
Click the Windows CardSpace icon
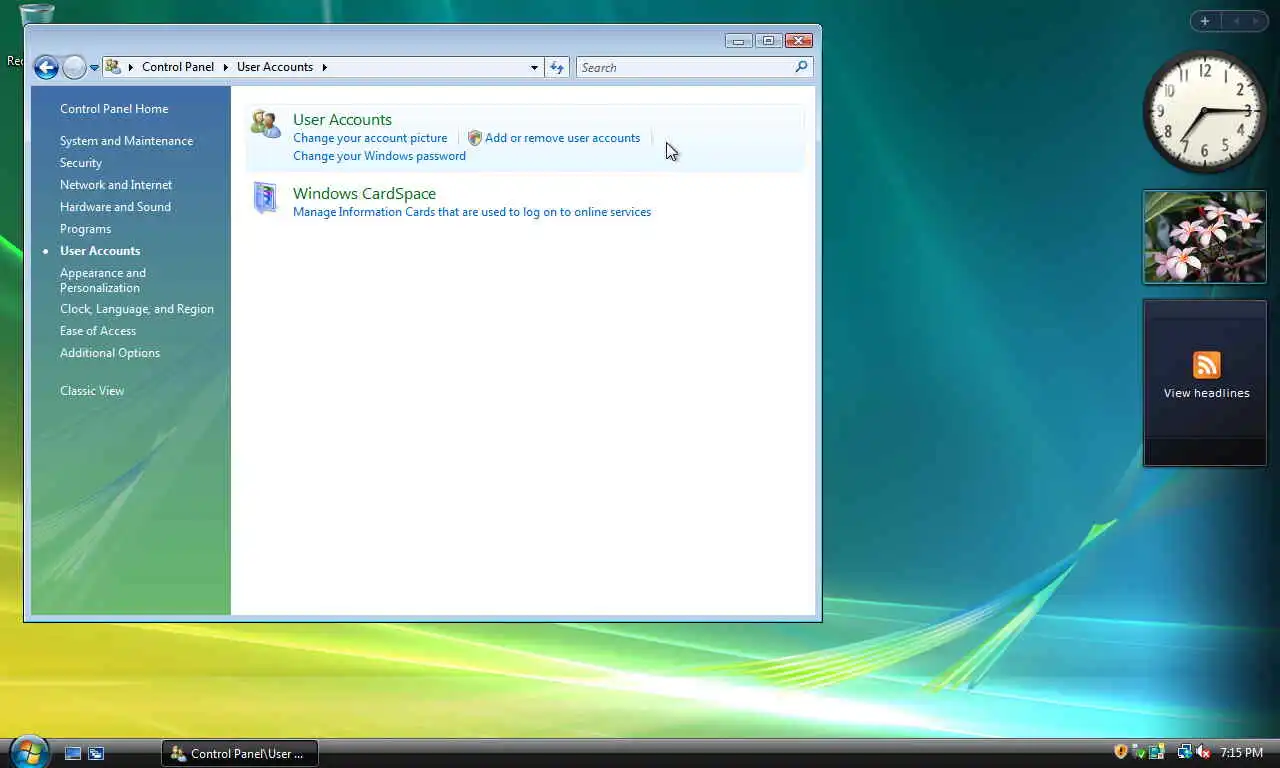(x=265, y=198)
